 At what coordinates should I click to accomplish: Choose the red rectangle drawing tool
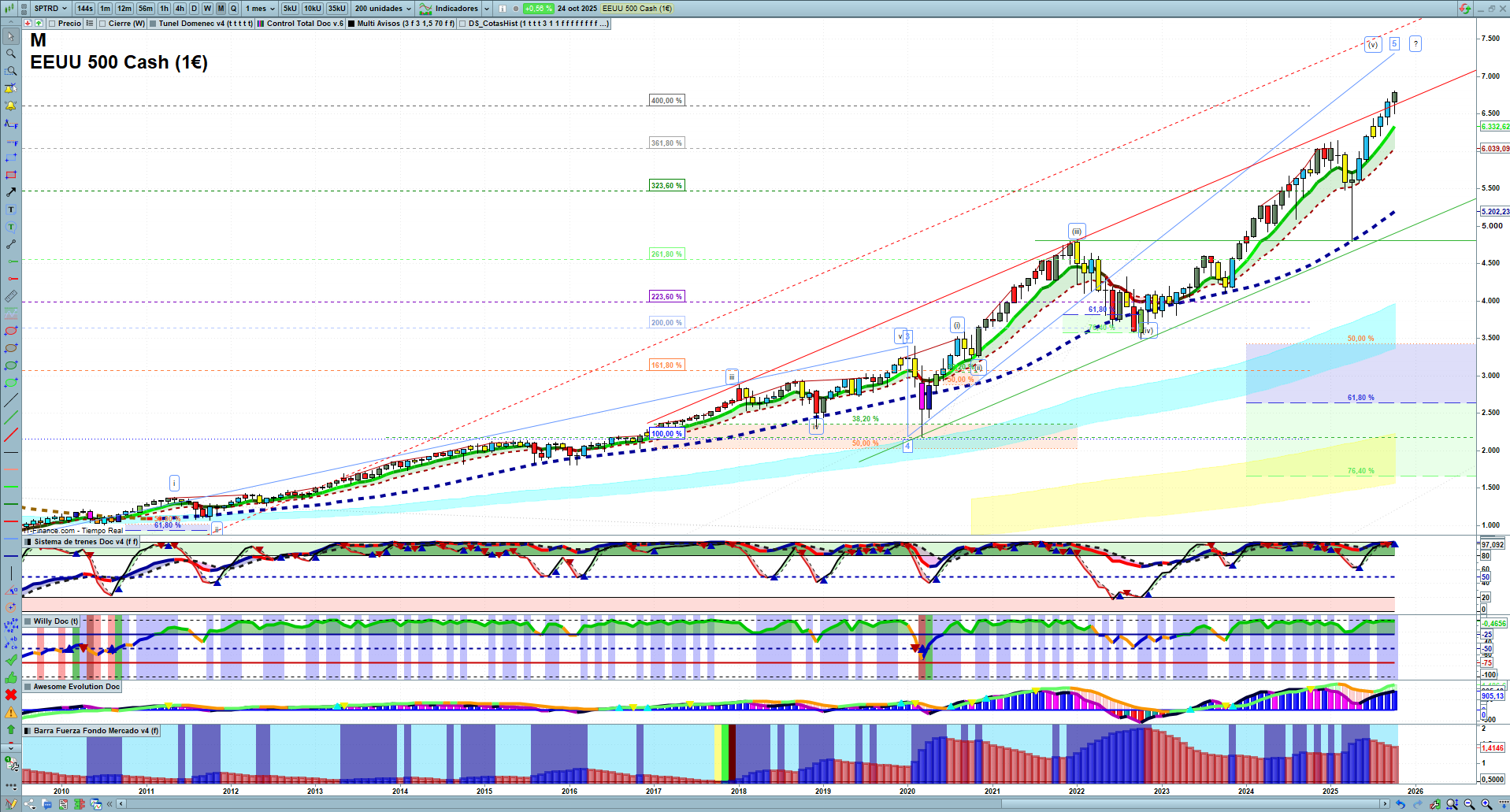(x=11, y=175)
